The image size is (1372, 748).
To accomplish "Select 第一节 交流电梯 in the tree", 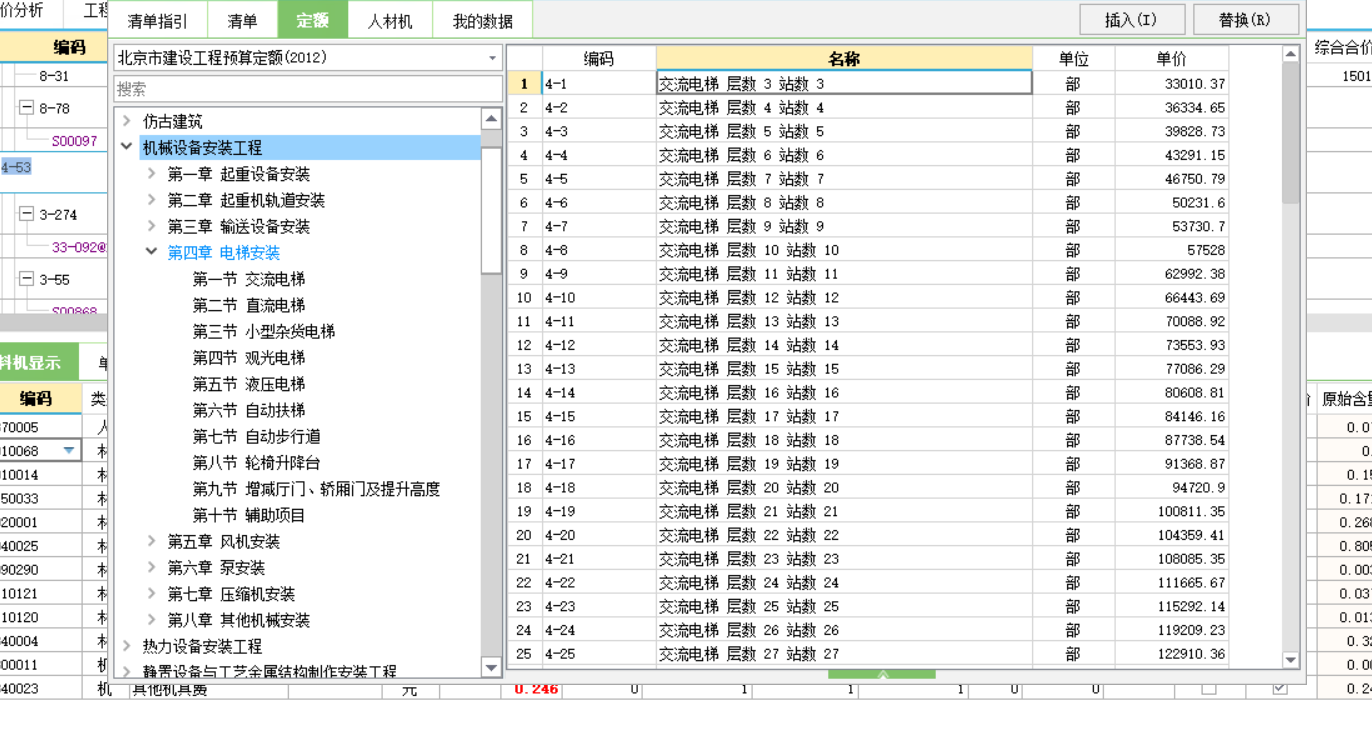I will [x=249, y=279].
